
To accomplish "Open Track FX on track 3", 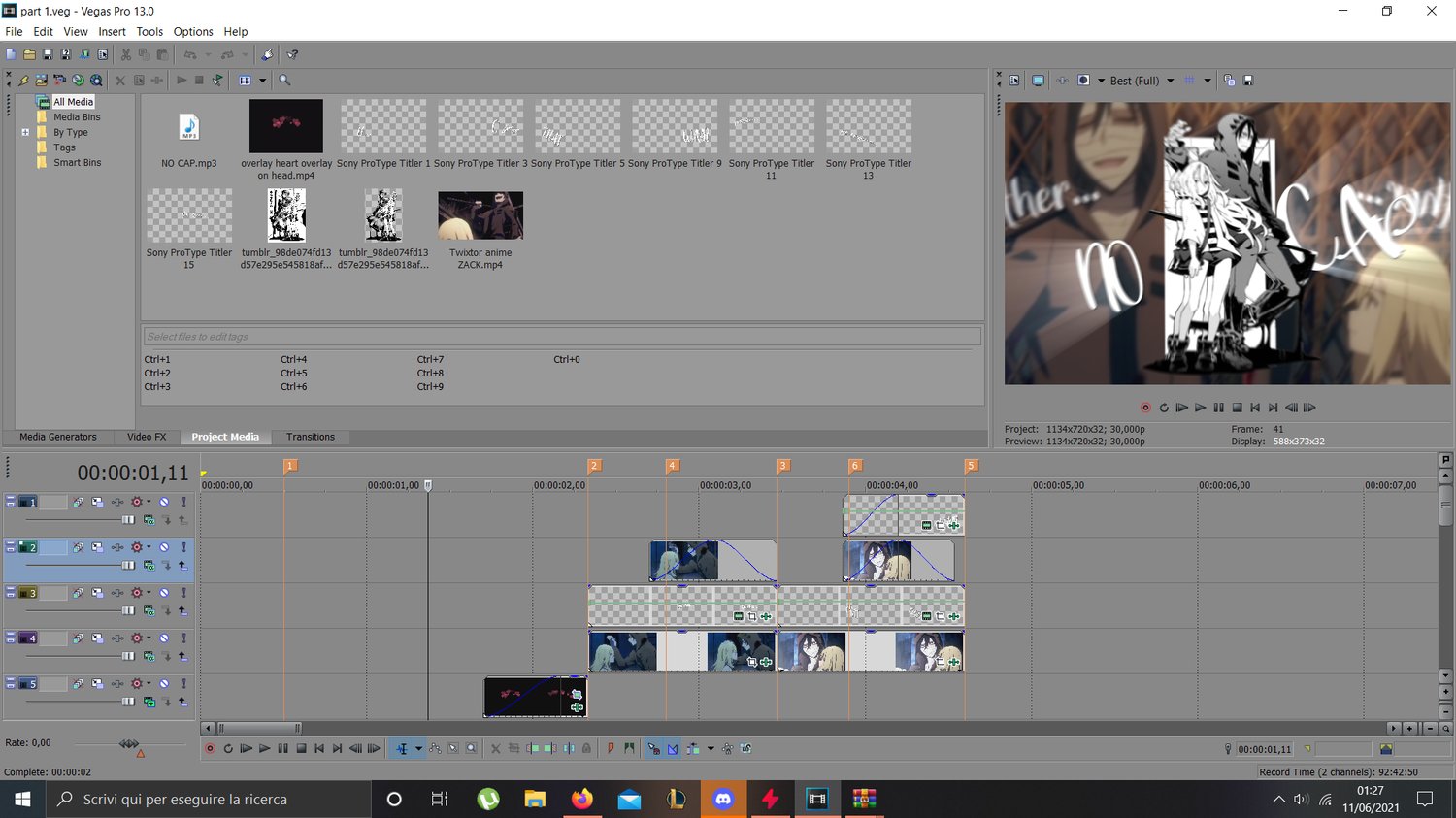I will pyautogui.click(x=117, y=593).
